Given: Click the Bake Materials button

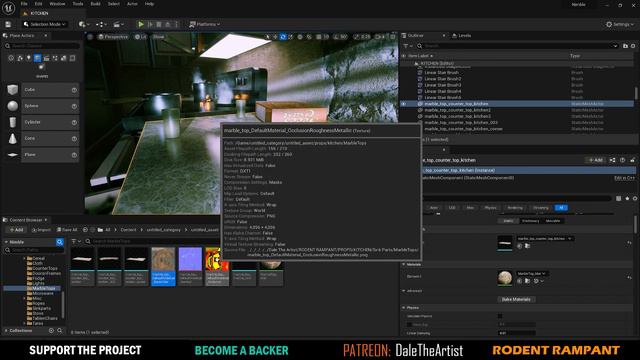Looking at the screenshot, I should coord(516,300).
